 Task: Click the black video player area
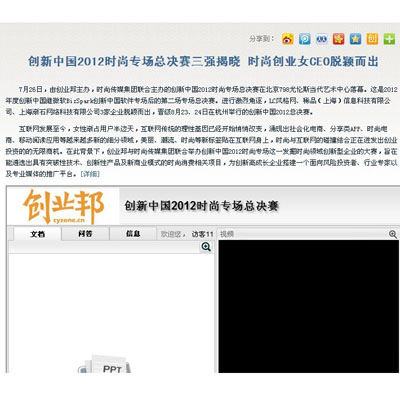pyautogui.click(x=308, y=306)
